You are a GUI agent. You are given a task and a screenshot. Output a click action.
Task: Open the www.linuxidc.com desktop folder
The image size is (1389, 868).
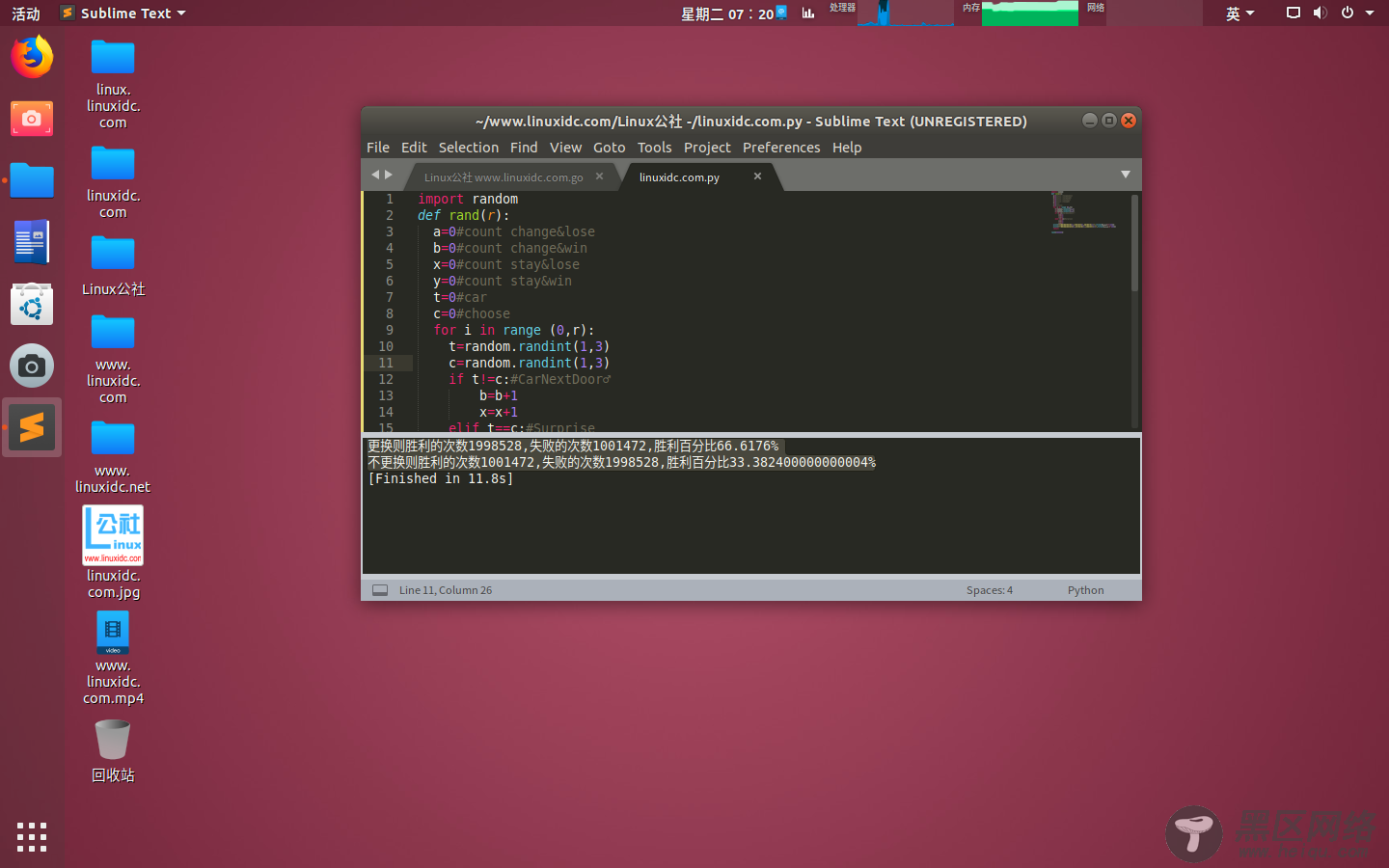point(113,359)
